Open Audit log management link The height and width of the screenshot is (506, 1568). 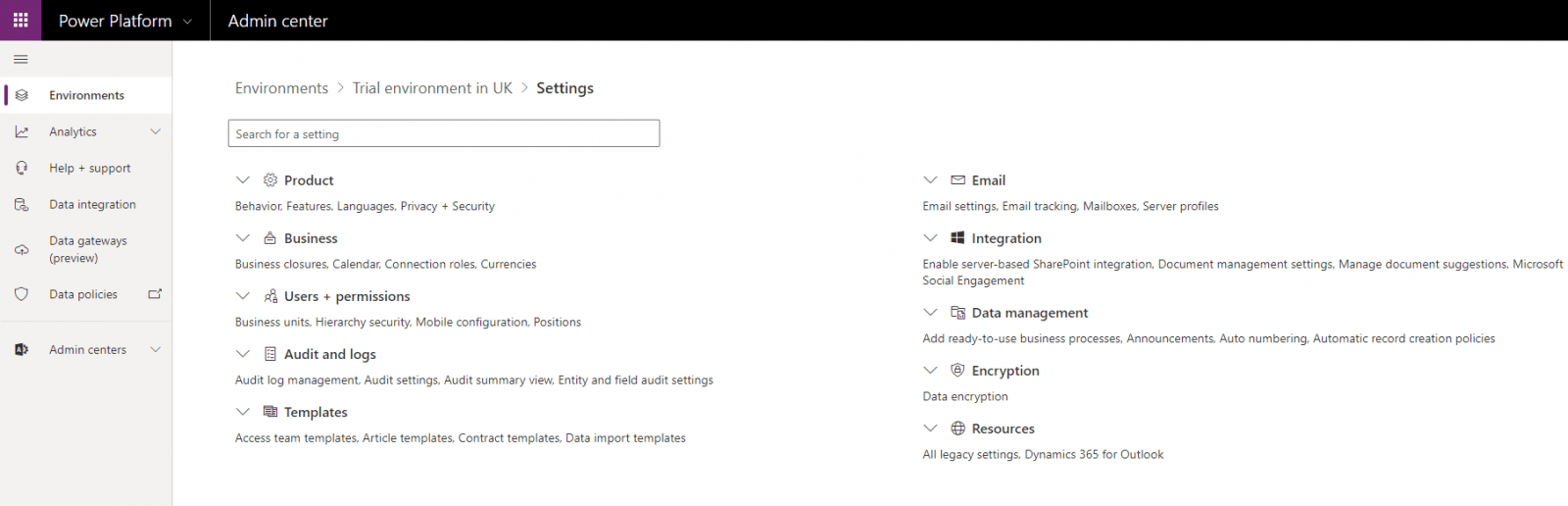(297, 379)
